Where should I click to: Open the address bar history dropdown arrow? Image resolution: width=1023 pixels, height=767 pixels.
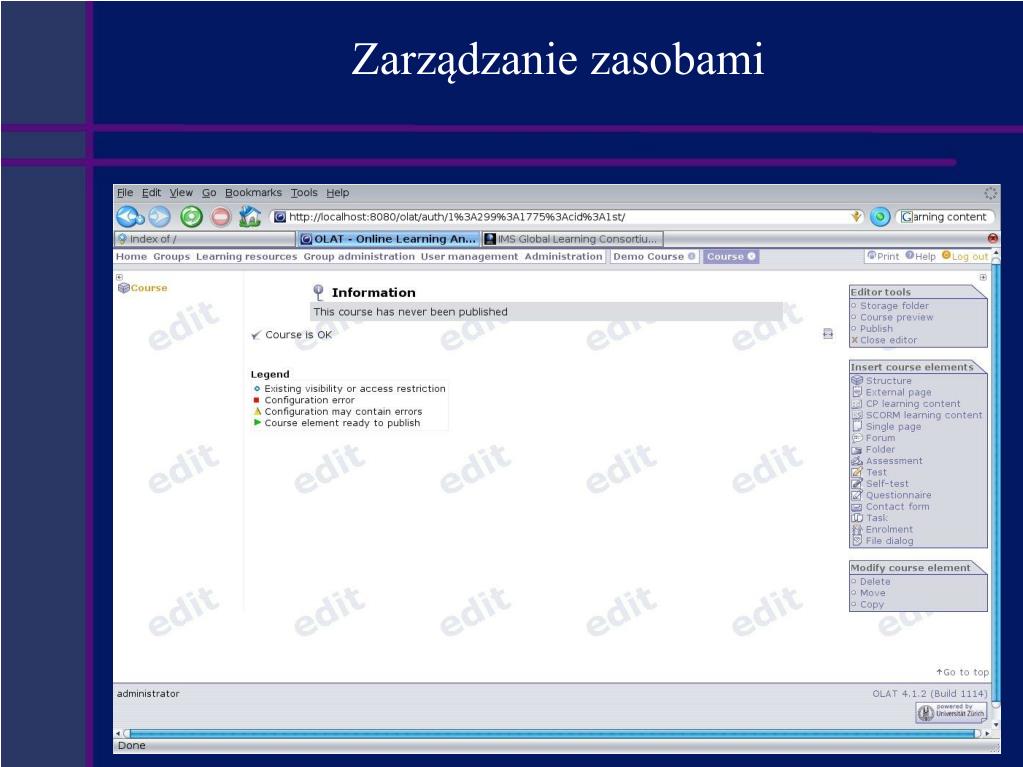point(856,217)
